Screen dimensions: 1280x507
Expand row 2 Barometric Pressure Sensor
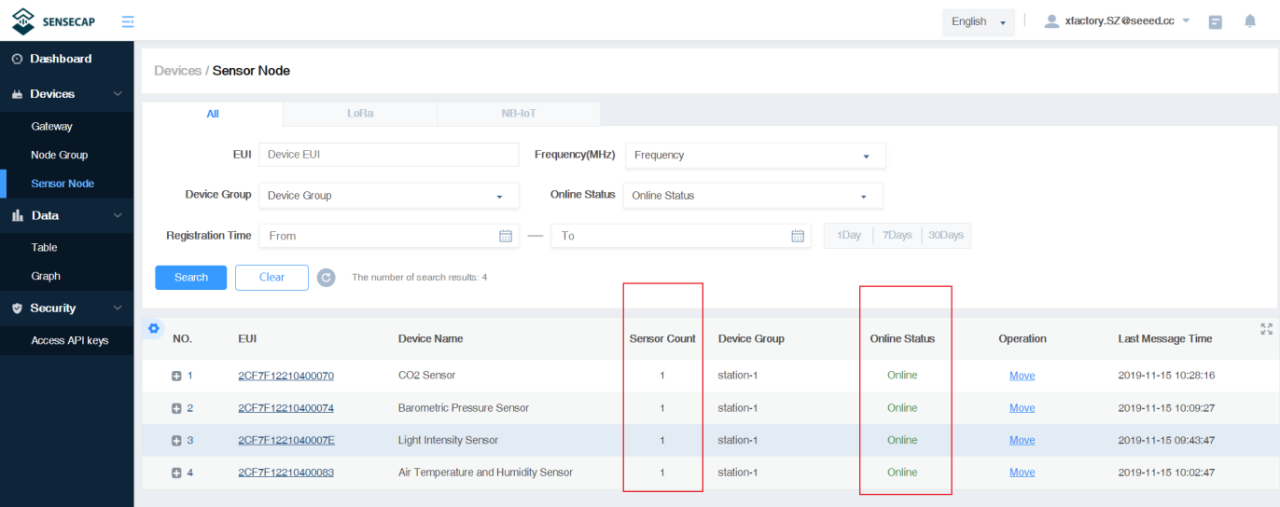(x=176, y=408)
